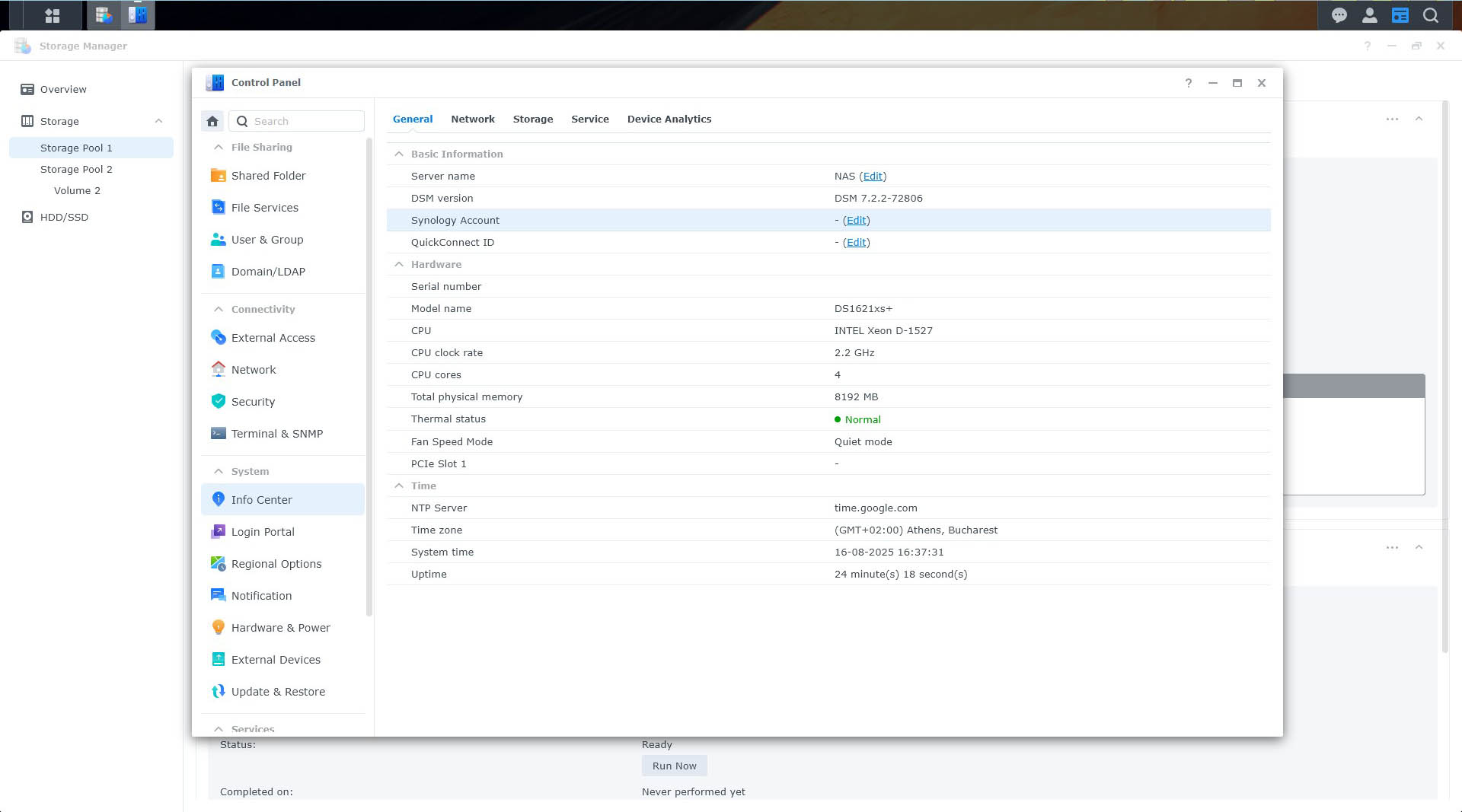Collapse the System section in sidebar

219,471
